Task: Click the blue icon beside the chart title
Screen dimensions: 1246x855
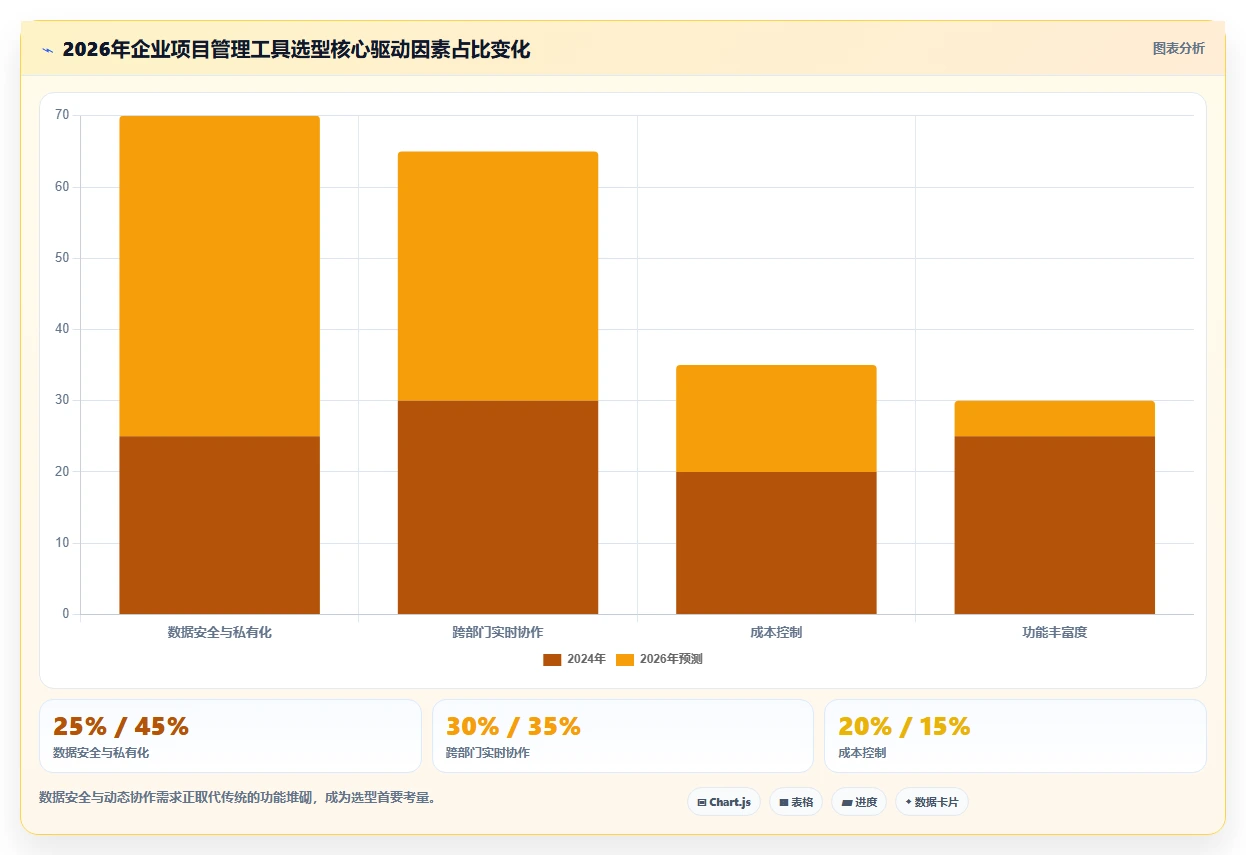Action: tap(47, 50)
